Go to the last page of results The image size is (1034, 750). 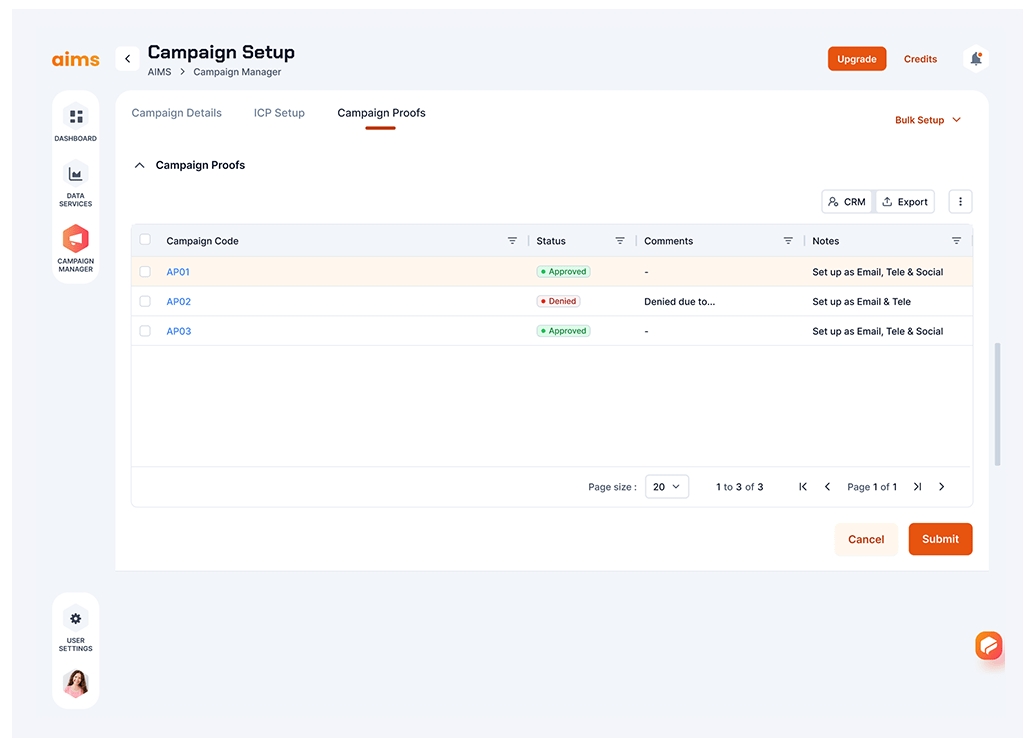coord(917,487)
